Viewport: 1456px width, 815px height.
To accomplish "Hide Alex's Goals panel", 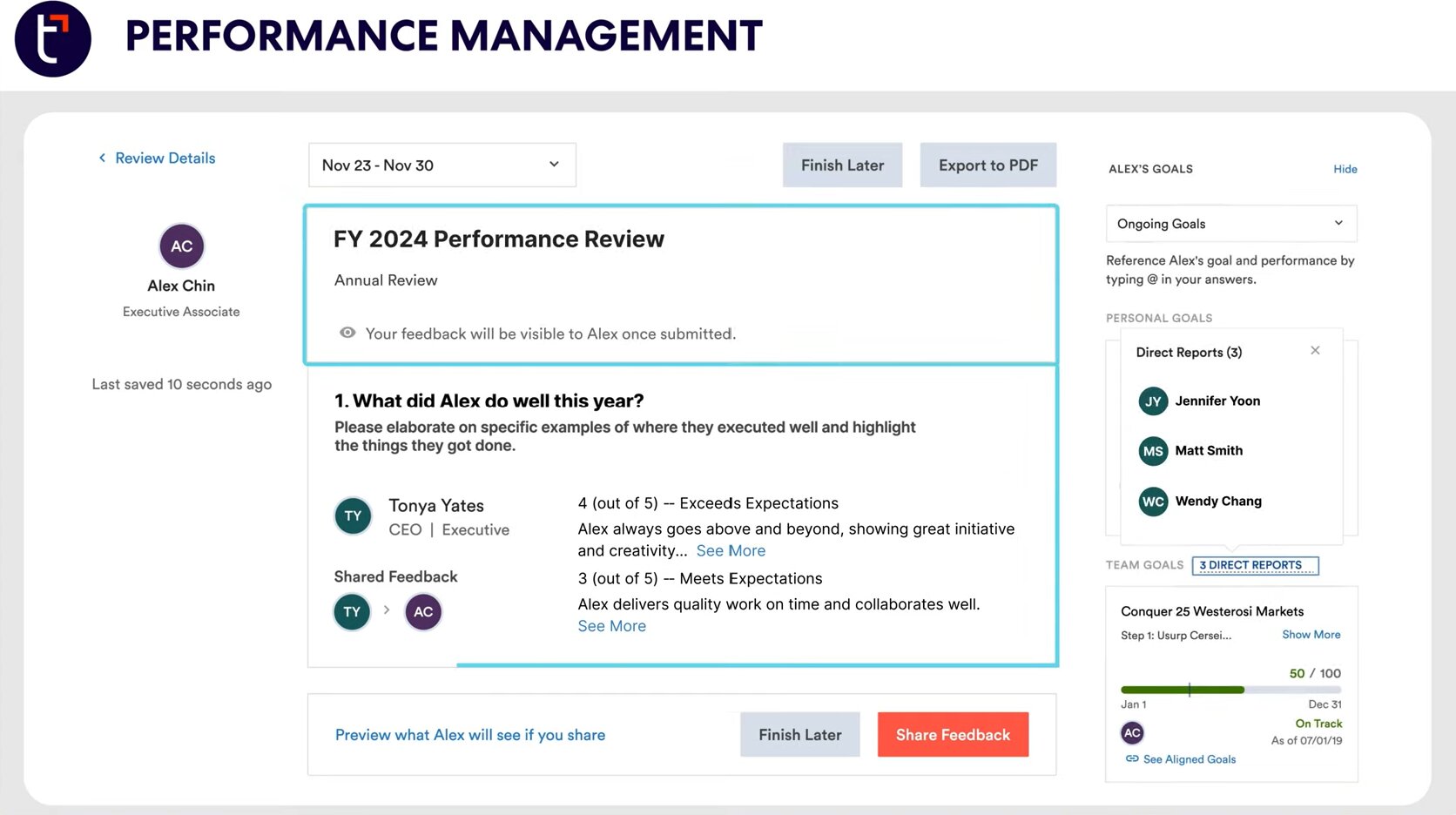I will [x=1345, y=169].
